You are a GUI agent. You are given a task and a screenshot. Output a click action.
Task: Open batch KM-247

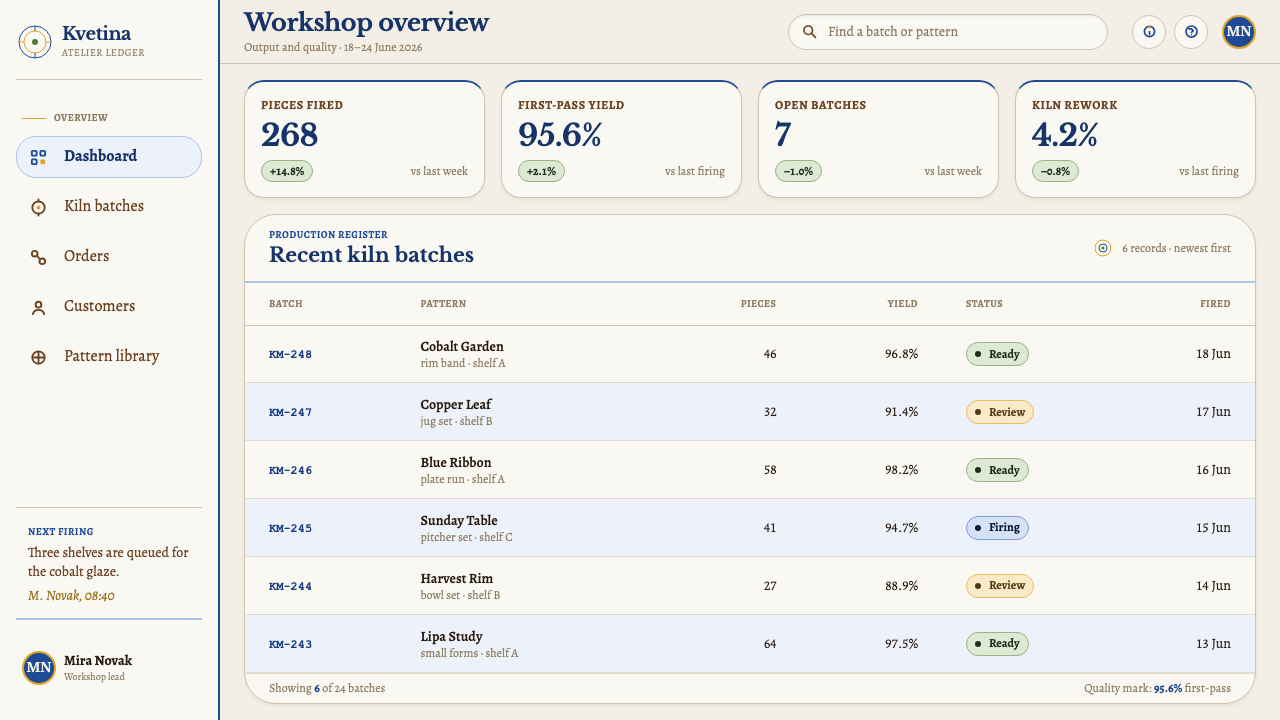click(x=290, y=413)
